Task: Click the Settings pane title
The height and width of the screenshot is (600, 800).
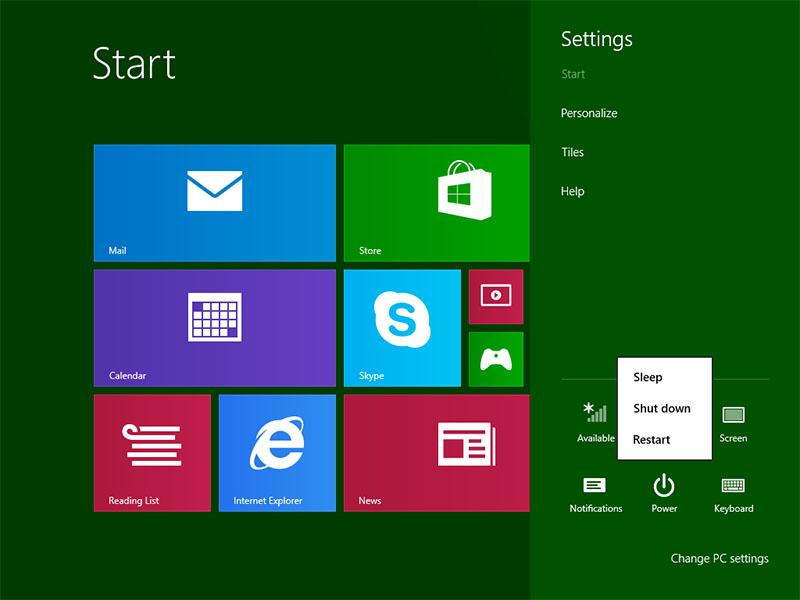Action: pyautogui.click(x=596, y=39)
